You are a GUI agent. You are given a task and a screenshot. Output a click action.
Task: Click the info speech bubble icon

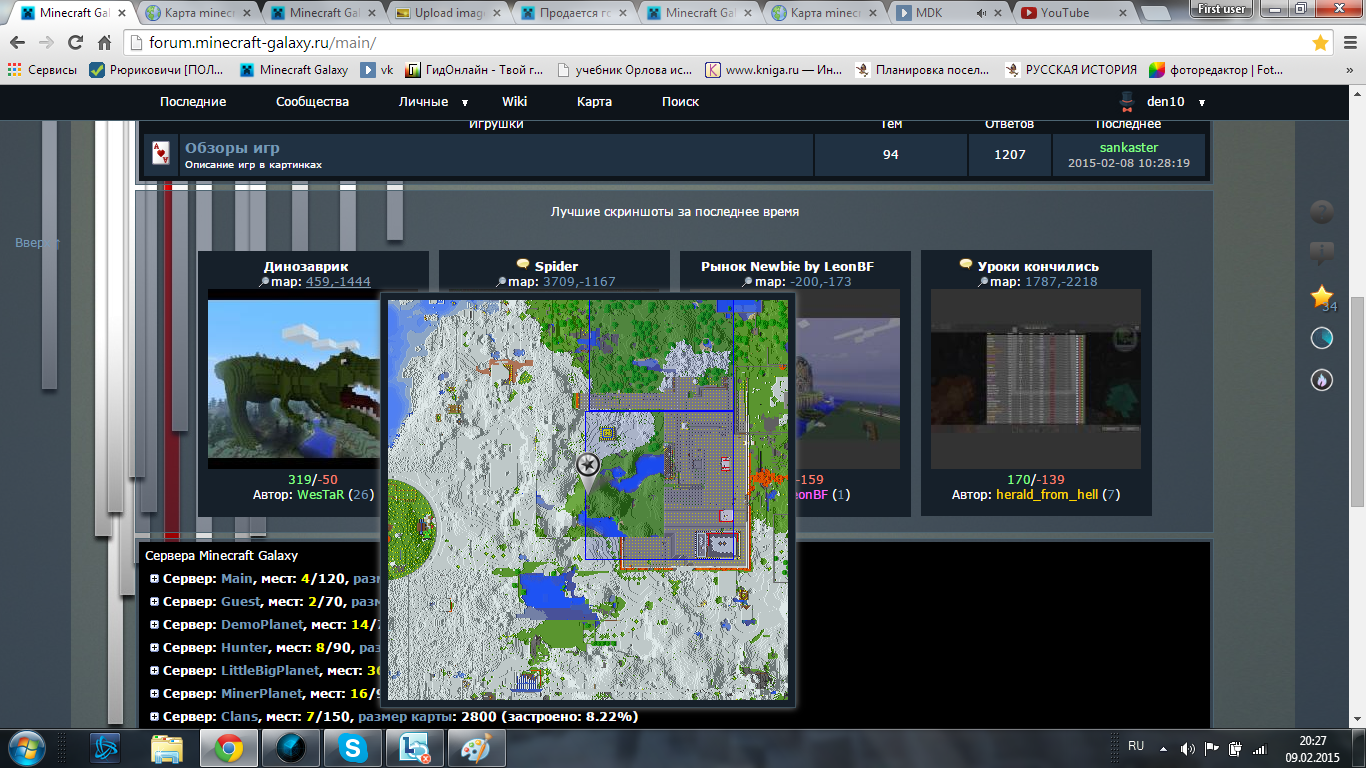click(1322, 253)
